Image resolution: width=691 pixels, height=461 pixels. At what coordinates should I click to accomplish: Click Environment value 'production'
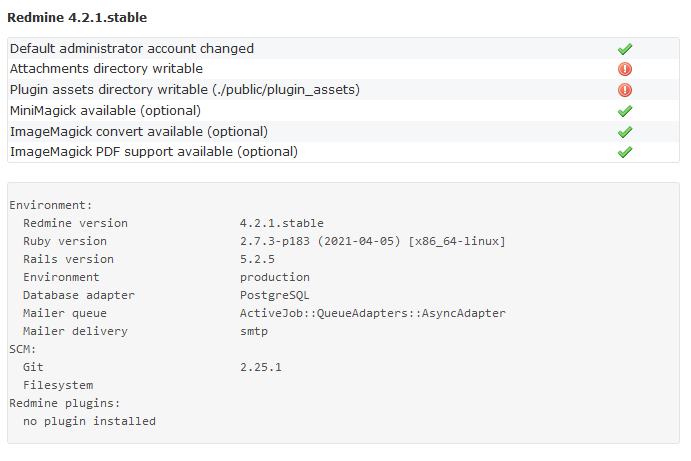pyautogui.click(x=275, y=277)
